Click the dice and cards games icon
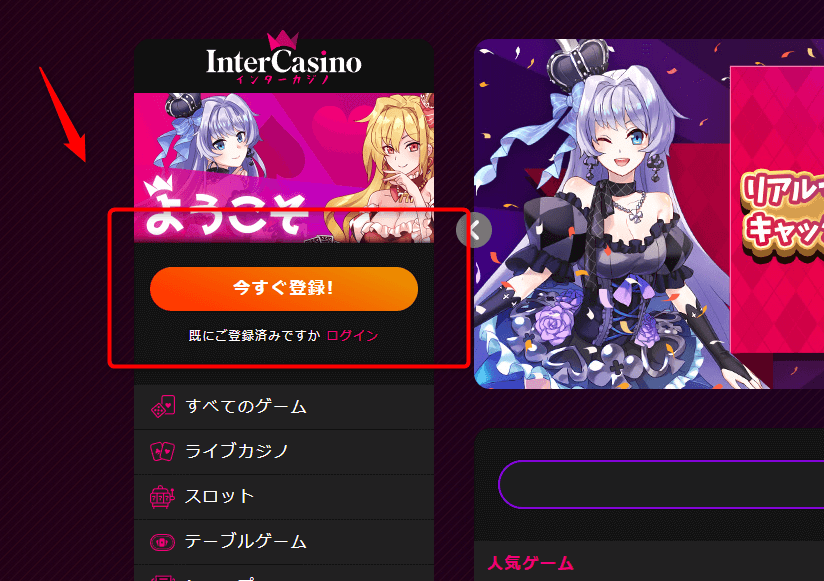Screen dimensions: 824x581 [x=163, y=406]
